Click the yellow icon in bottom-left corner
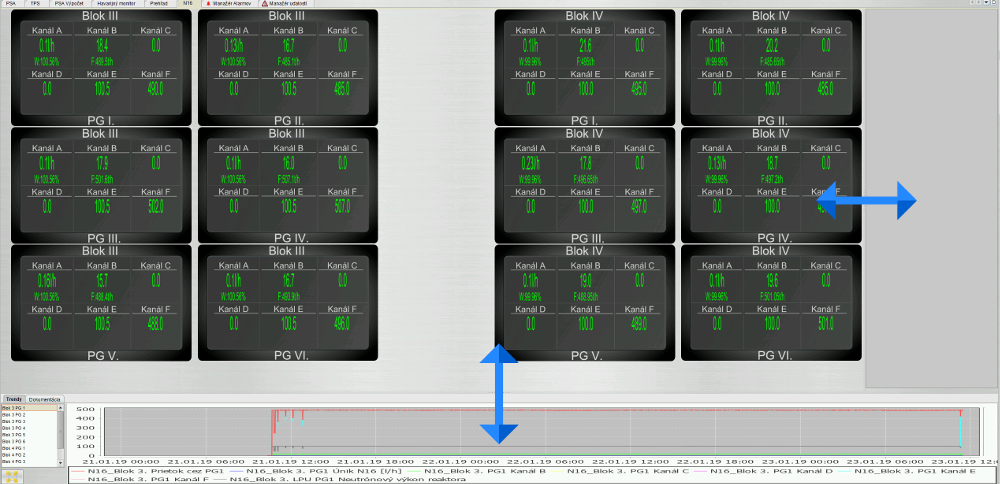Screen dimensions: 1000x484 [x=12, y=475]
